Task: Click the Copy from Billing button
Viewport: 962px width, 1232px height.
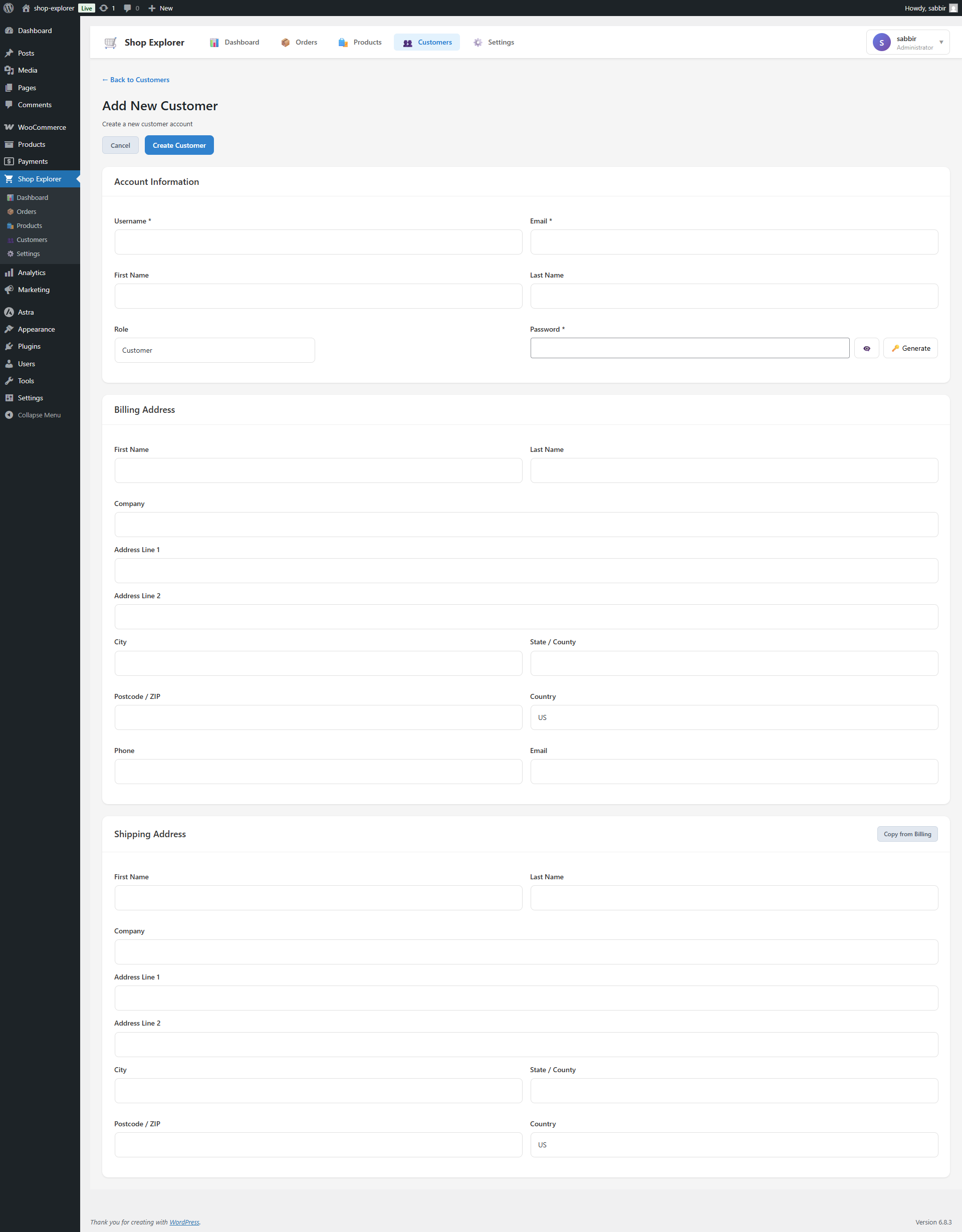Action: coord(907,834)
